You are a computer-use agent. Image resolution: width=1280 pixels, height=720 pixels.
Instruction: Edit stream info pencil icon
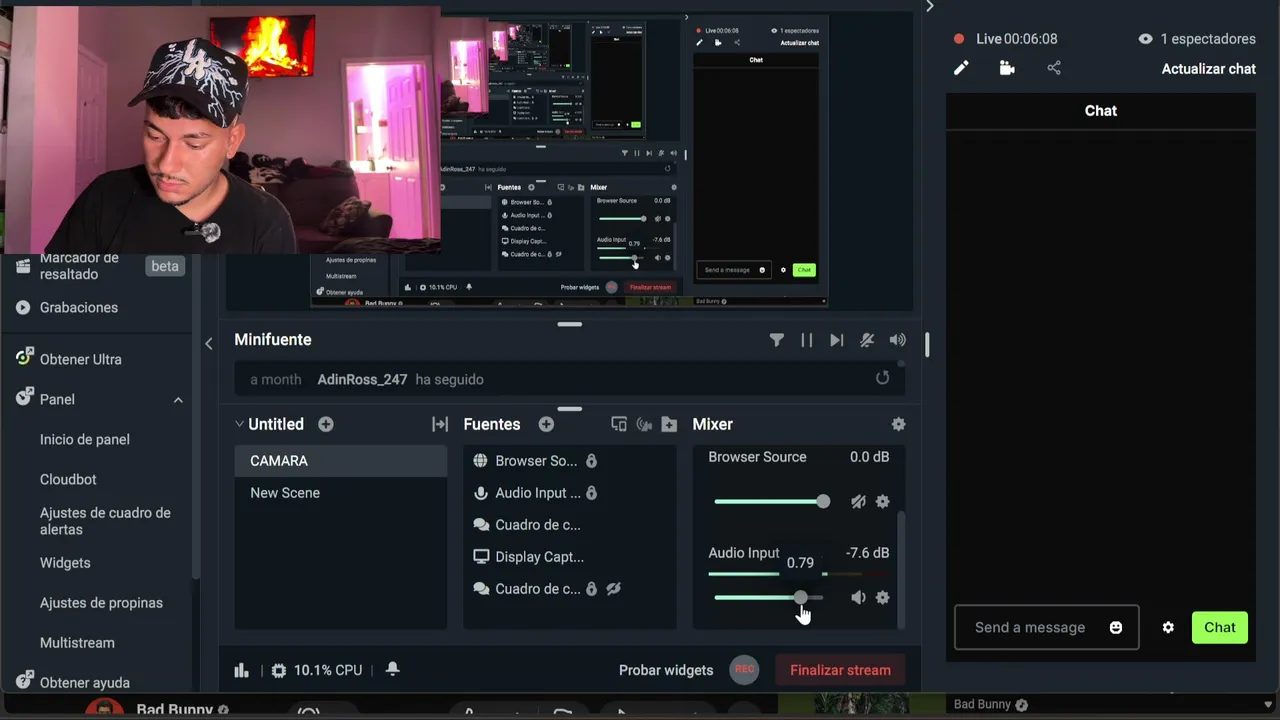tap(961, 68)
